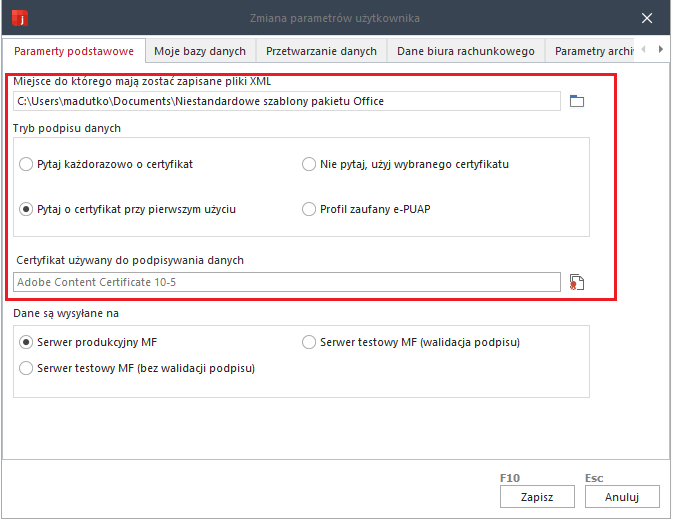
Task: Click the XML files path input field
Action: click(287, 101)
